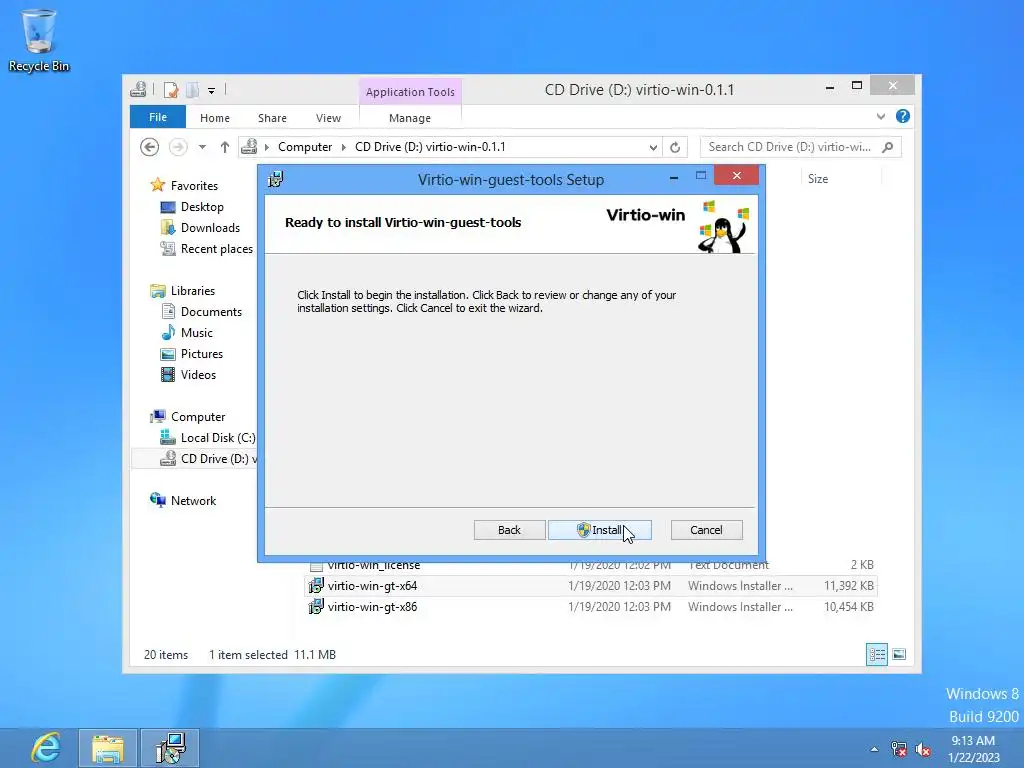This screenshot has height=768, width=1024.
Task: Open Desktop in the navigation pane
Action: pos(202,207)
